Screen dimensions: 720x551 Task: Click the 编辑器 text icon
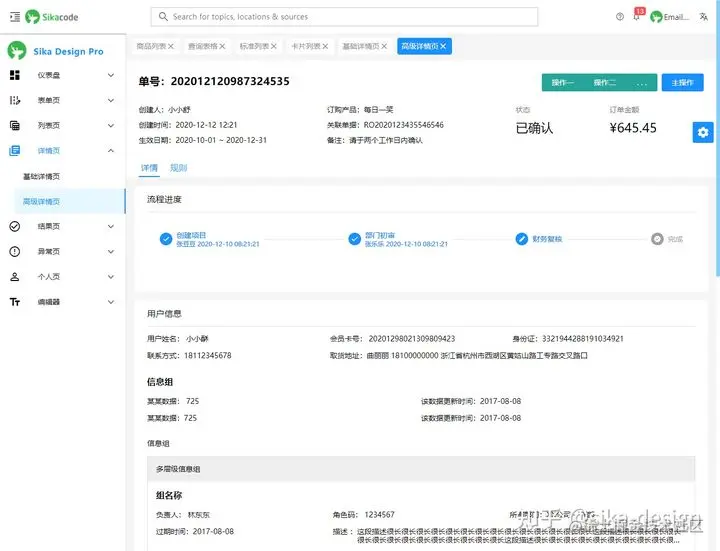(15, 302)
